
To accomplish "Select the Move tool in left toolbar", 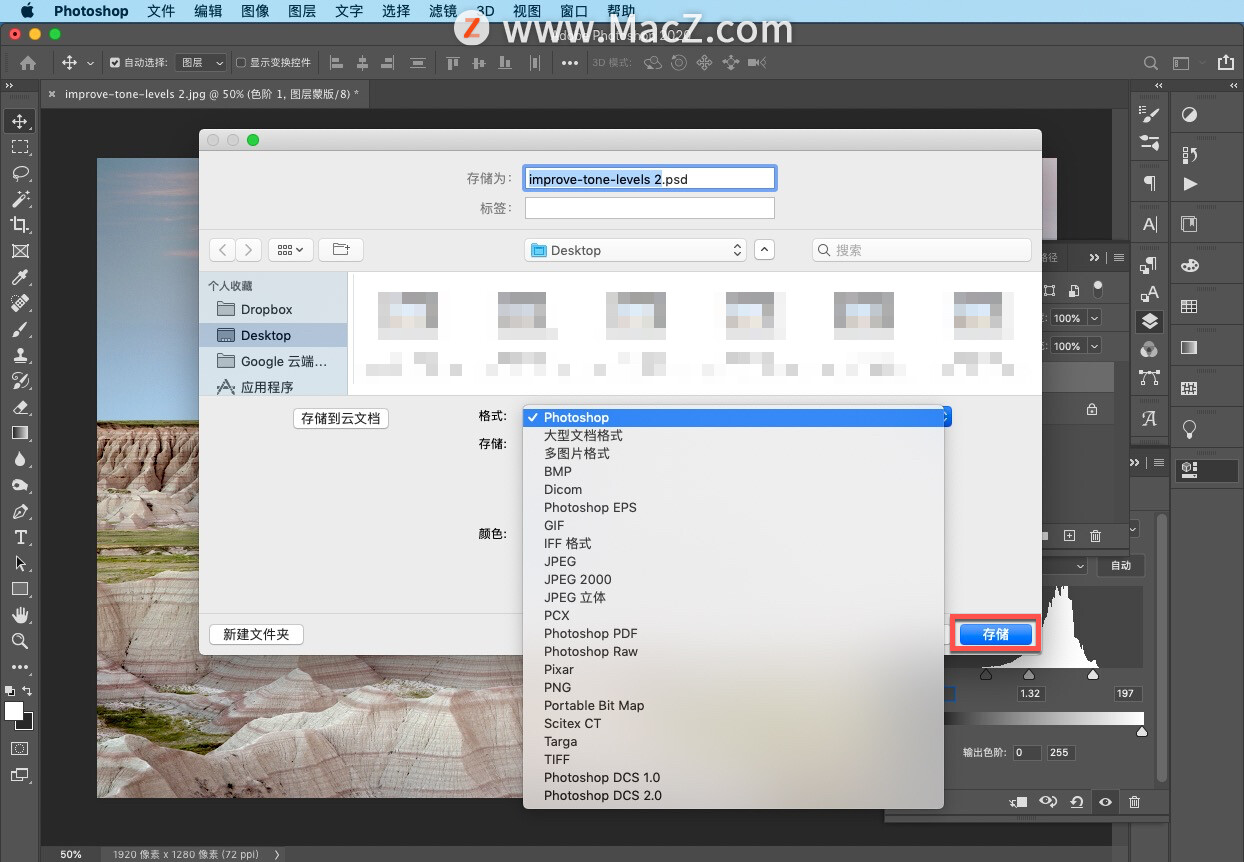I will click(x=19, y=121).
